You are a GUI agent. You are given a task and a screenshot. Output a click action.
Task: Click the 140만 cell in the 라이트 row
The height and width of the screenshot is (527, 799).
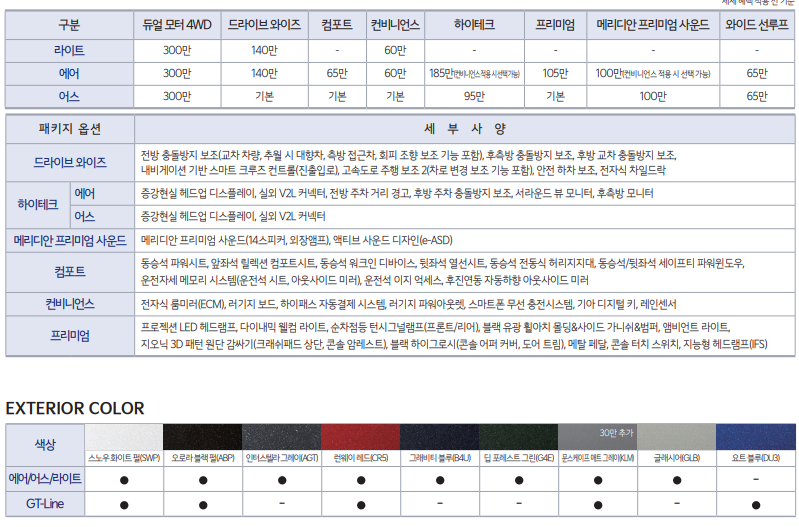tap(264, 50)
